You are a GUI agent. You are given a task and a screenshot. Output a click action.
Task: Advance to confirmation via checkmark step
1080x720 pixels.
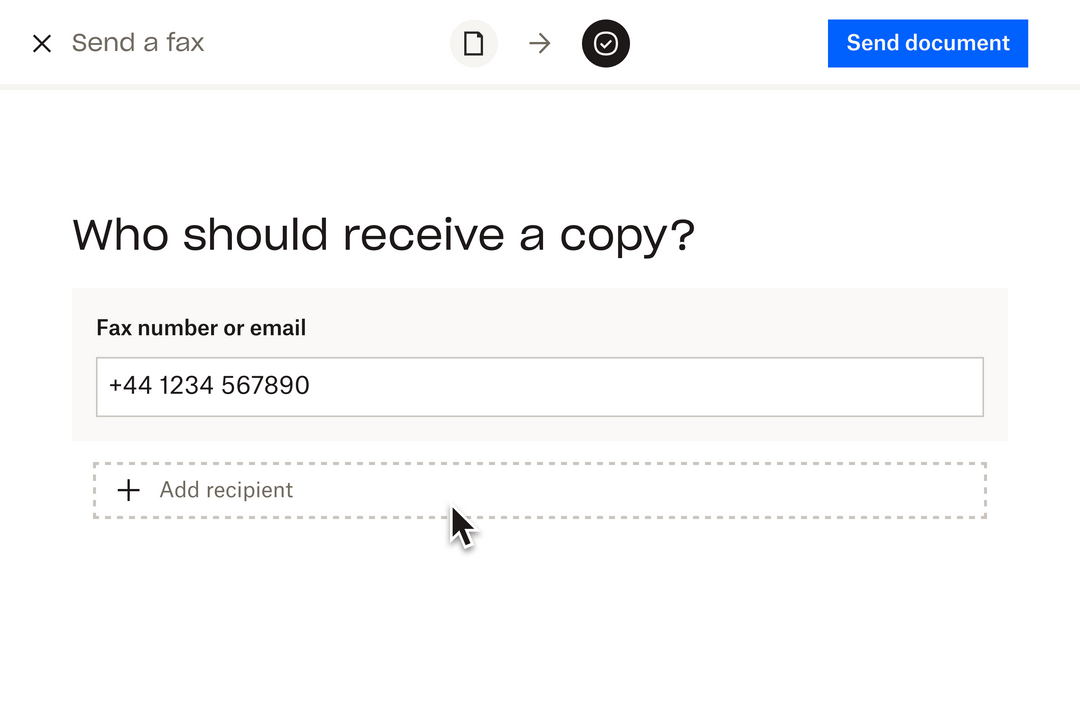point(605,43)
